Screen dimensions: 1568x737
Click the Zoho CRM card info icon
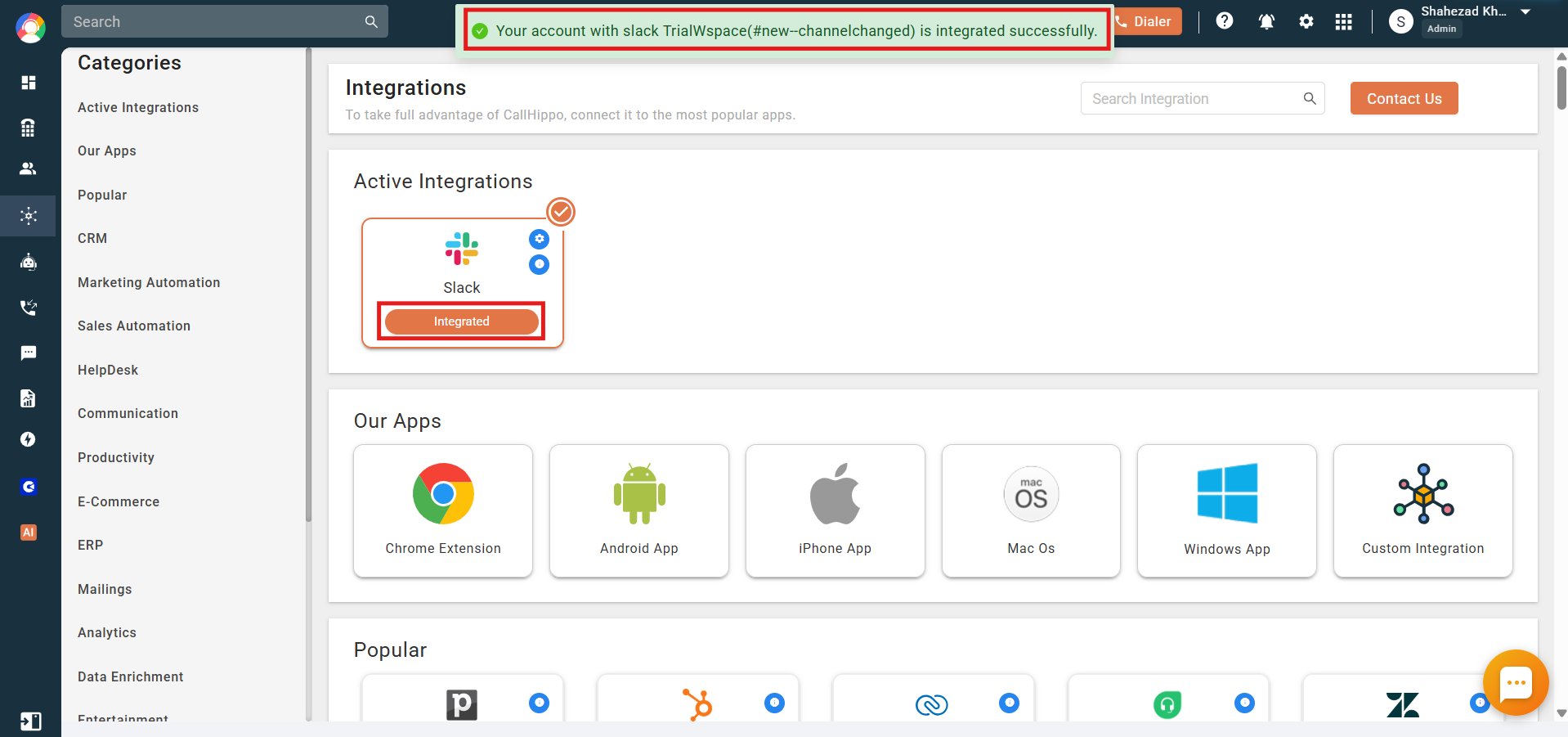1010,703
